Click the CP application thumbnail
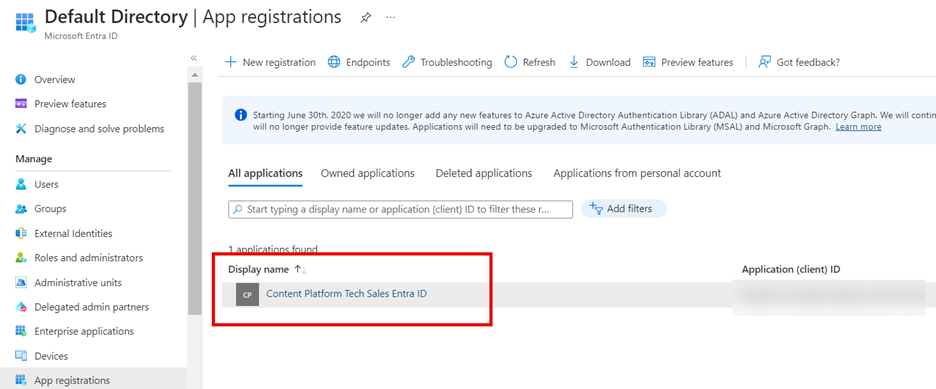Viewport: 936px width, 389px height. click(x=247, y=295)
